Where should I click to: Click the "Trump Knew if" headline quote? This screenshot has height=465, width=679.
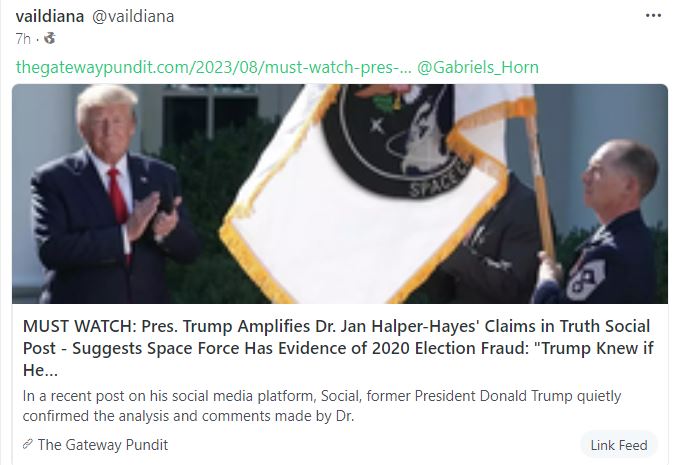click(x=593, y=349)
